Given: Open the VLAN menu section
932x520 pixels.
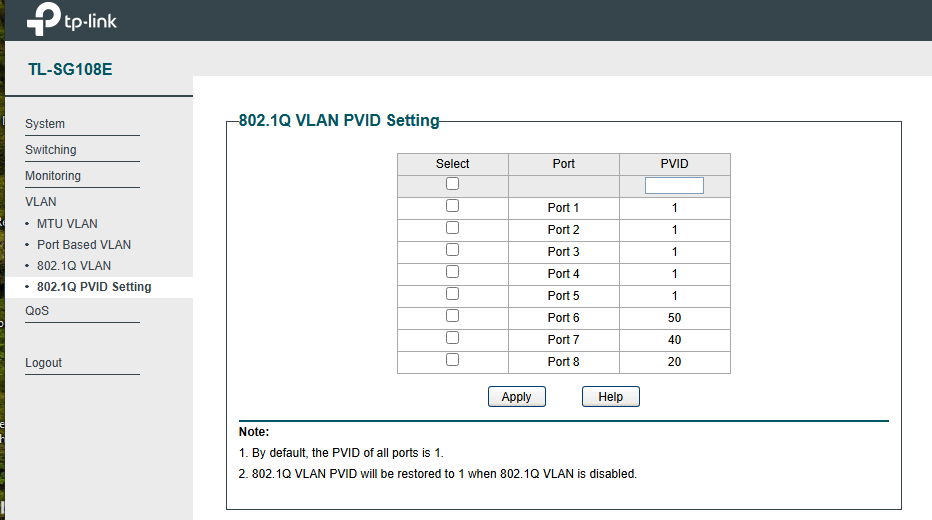Looking at the screenshot, I should pos(40,201).
